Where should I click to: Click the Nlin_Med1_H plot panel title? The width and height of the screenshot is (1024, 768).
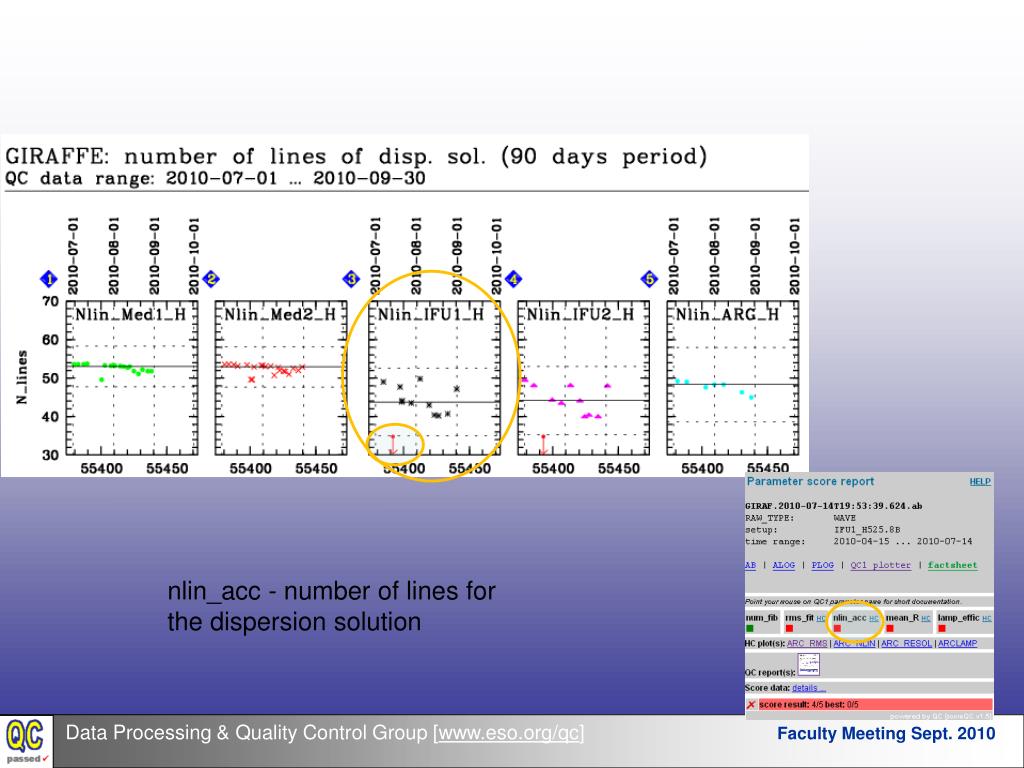[131, 315]
